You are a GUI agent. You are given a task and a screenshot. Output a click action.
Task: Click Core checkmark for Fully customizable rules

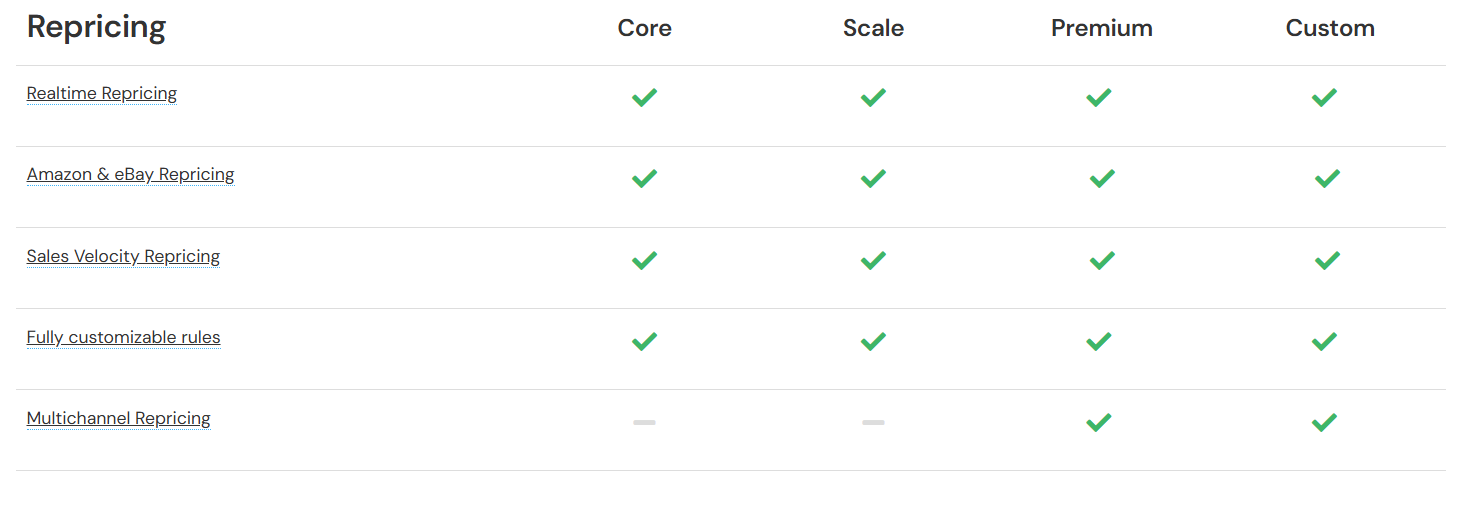coord(644,341)
